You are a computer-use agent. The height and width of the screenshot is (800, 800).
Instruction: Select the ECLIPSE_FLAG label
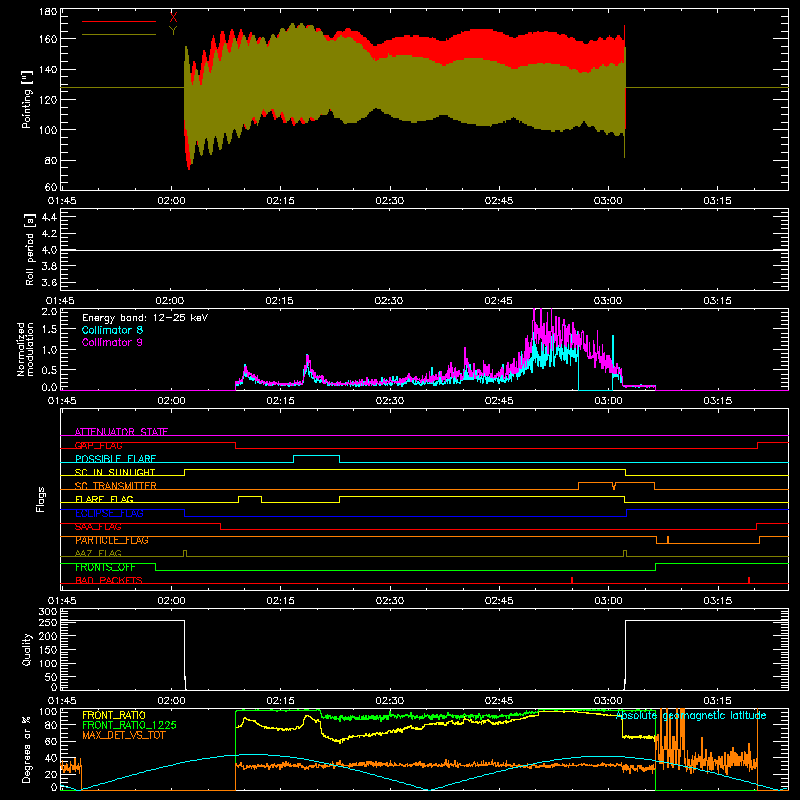(x=109, y=513)
